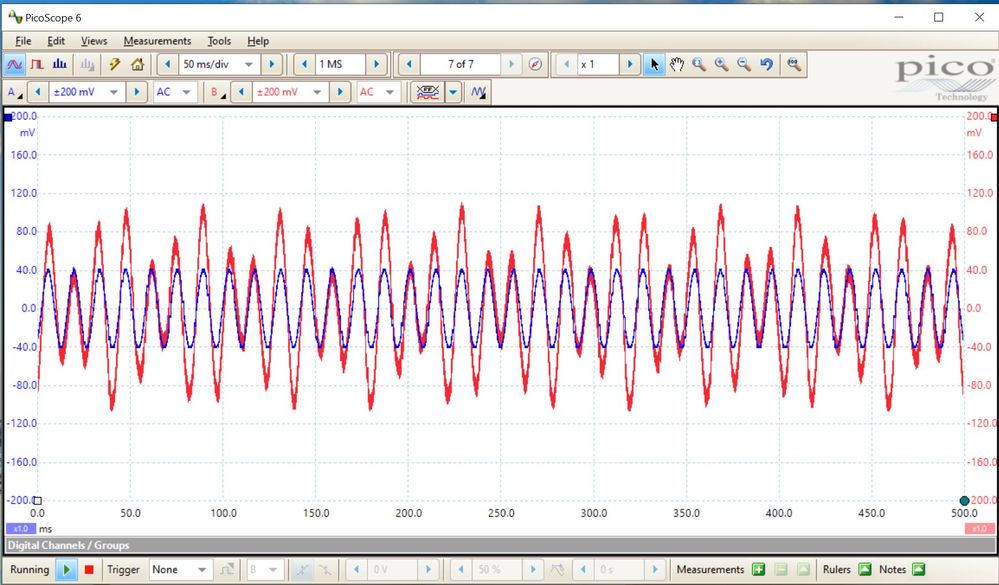Toggle the Rulers legend button

865,570
